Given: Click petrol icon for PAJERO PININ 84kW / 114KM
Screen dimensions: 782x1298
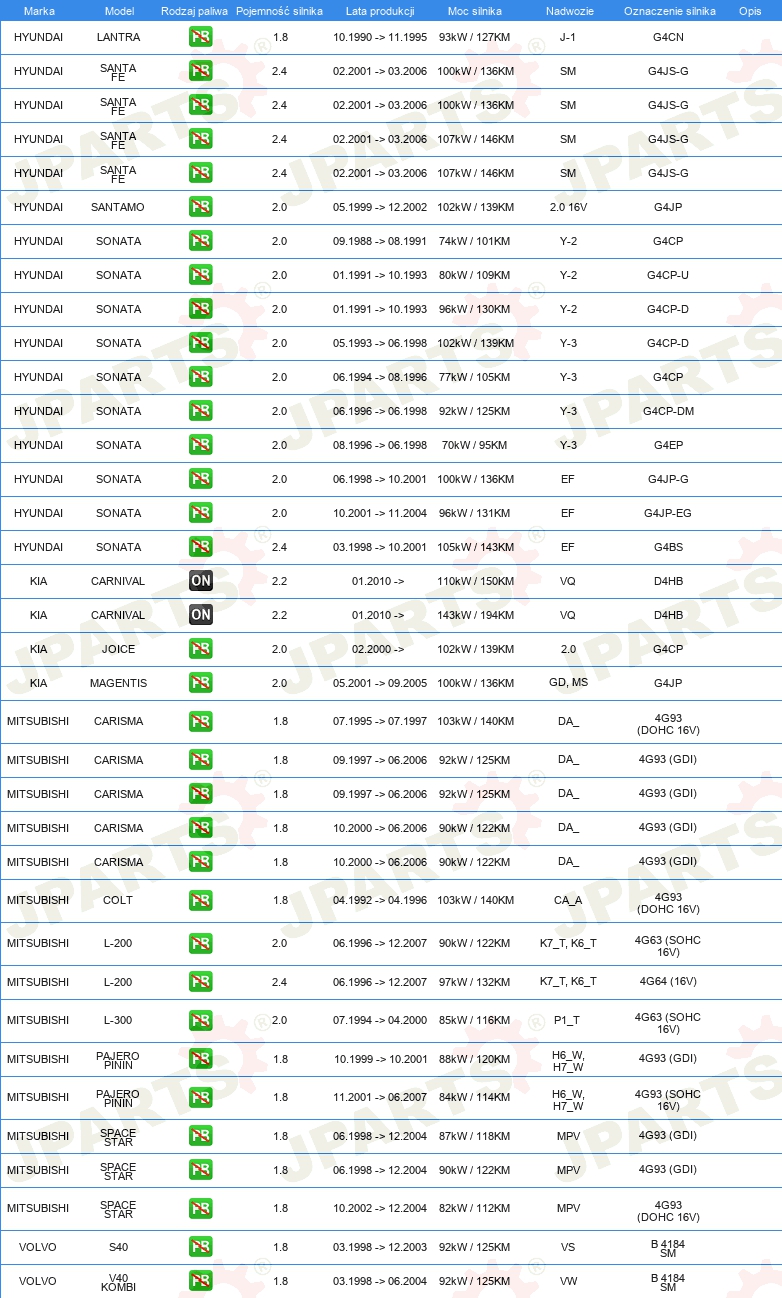Looking at the screenshot, I should pos(200,1097).
